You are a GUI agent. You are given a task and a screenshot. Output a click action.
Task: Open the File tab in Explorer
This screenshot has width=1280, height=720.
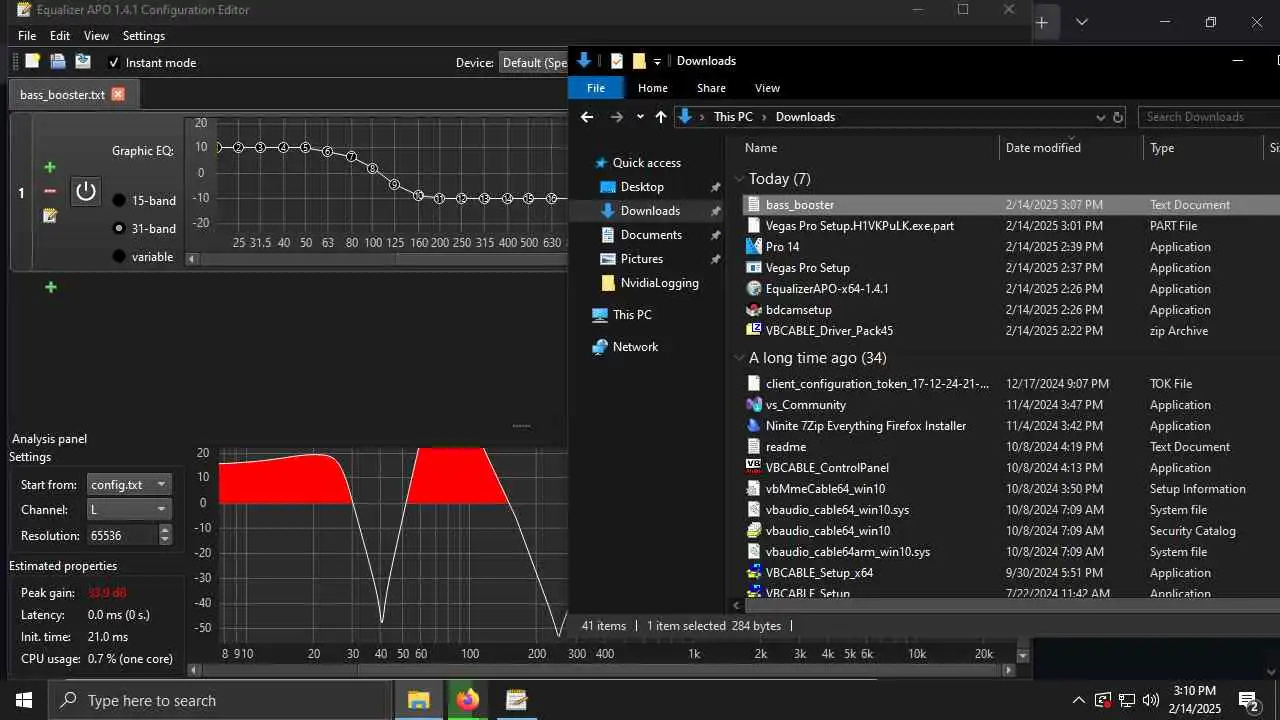596,88
